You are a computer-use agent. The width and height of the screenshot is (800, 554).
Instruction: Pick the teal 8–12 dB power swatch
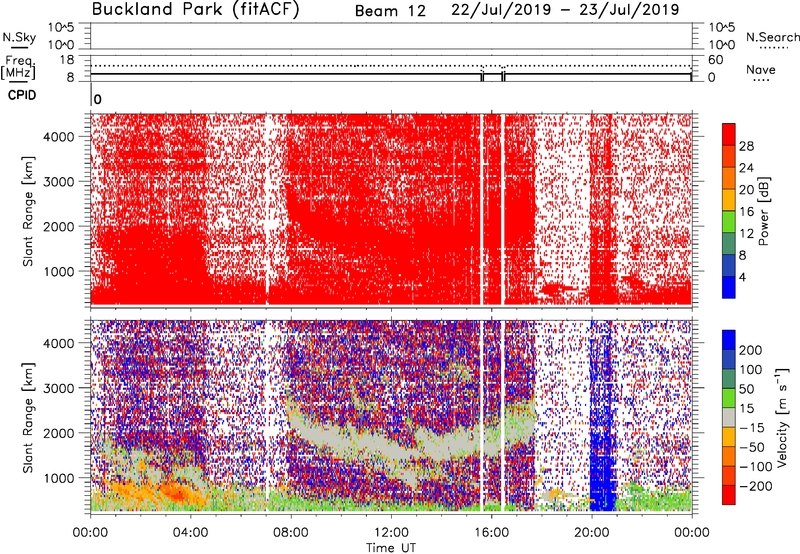coord(729,244)
